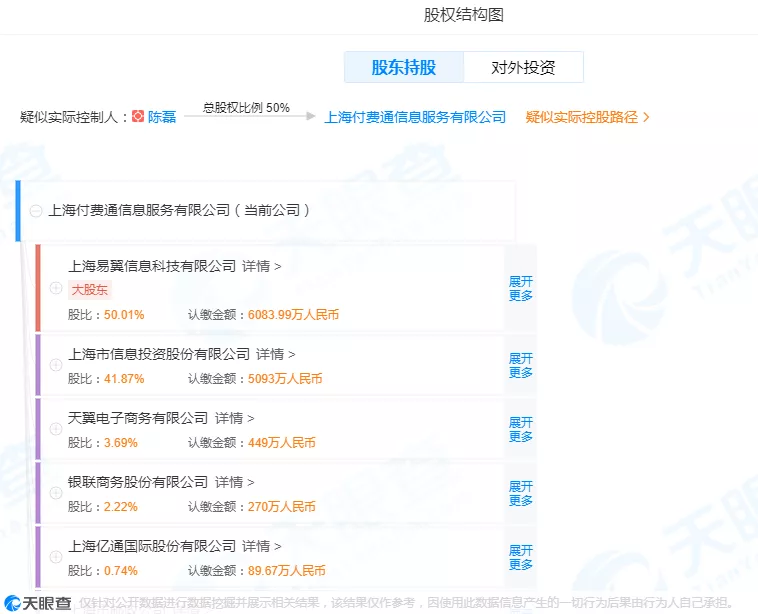
Task: Click 展开更多 for 天翼电子商务有限公司
Action: click(x=521, y=429)
